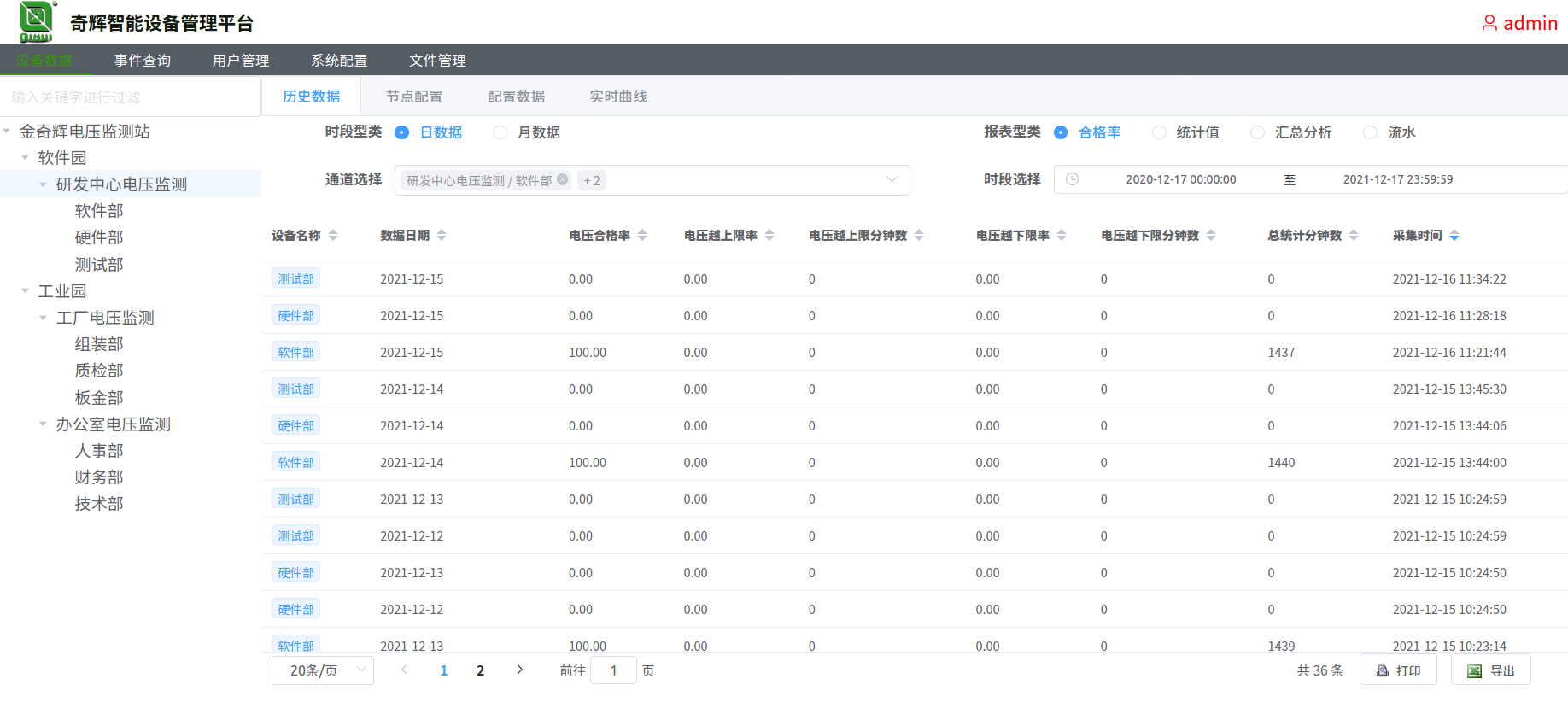Collapse the 工厂电压监测 node

43,318
